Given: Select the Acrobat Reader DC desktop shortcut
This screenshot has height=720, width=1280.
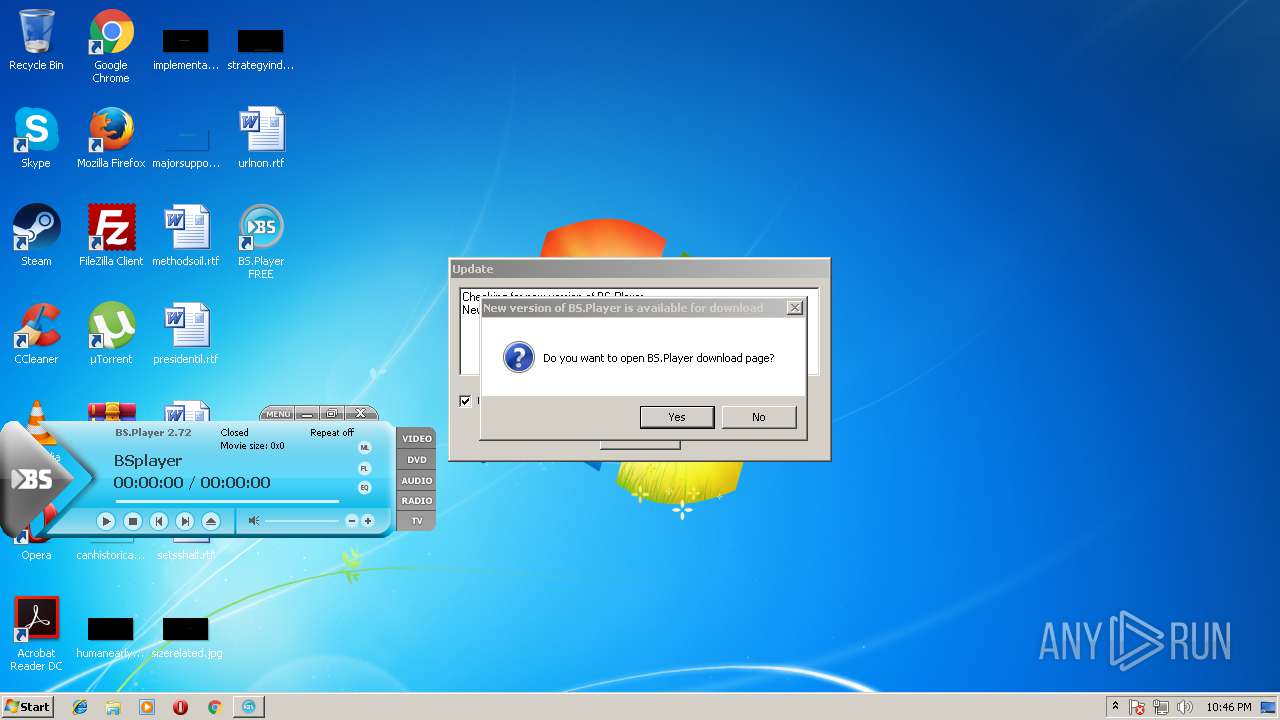Looking at the screenshot, I should (x=36, y=634).
